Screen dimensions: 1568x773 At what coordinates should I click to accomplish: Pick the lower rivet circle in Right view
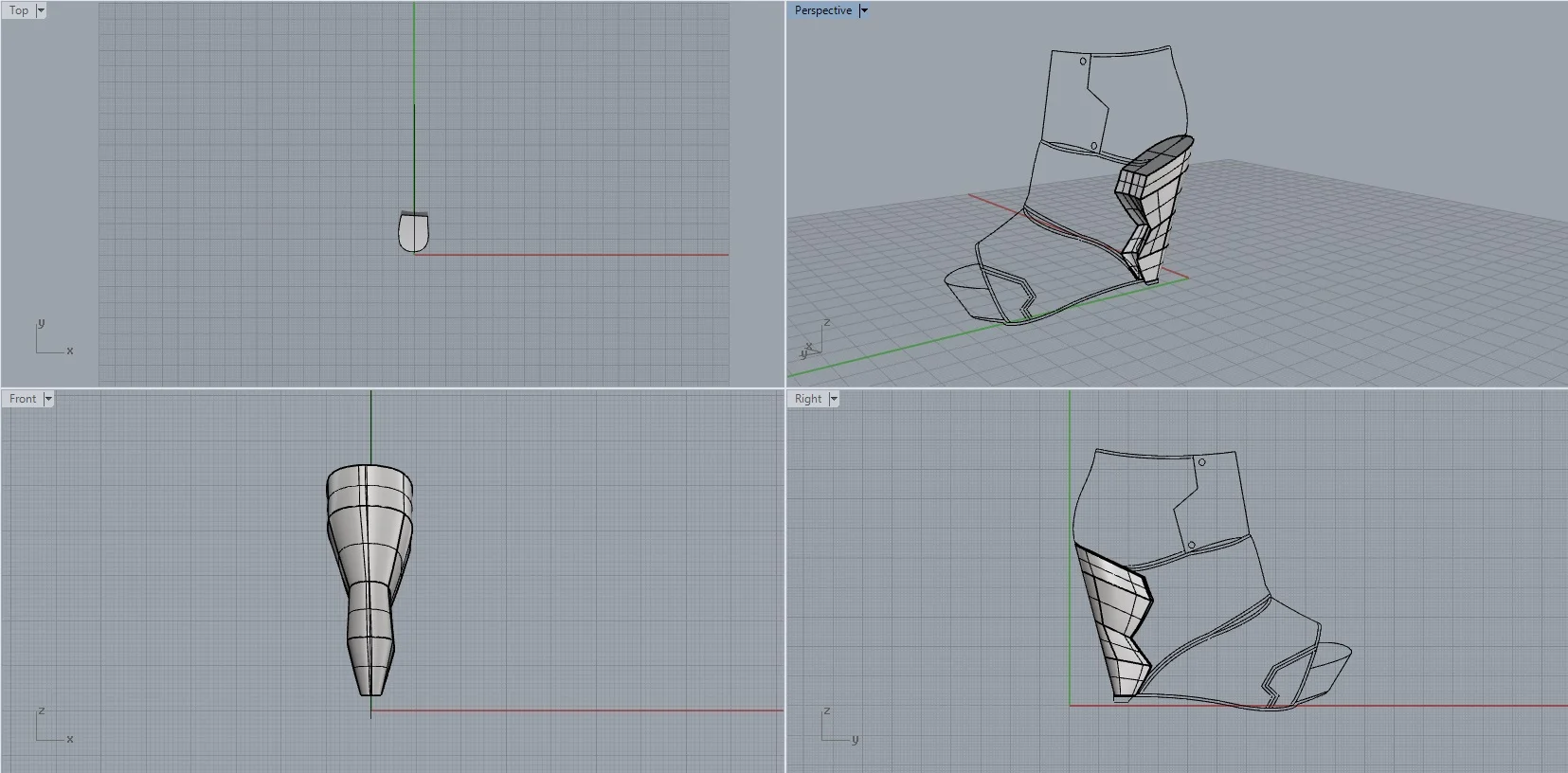[x=1191, y=546]
